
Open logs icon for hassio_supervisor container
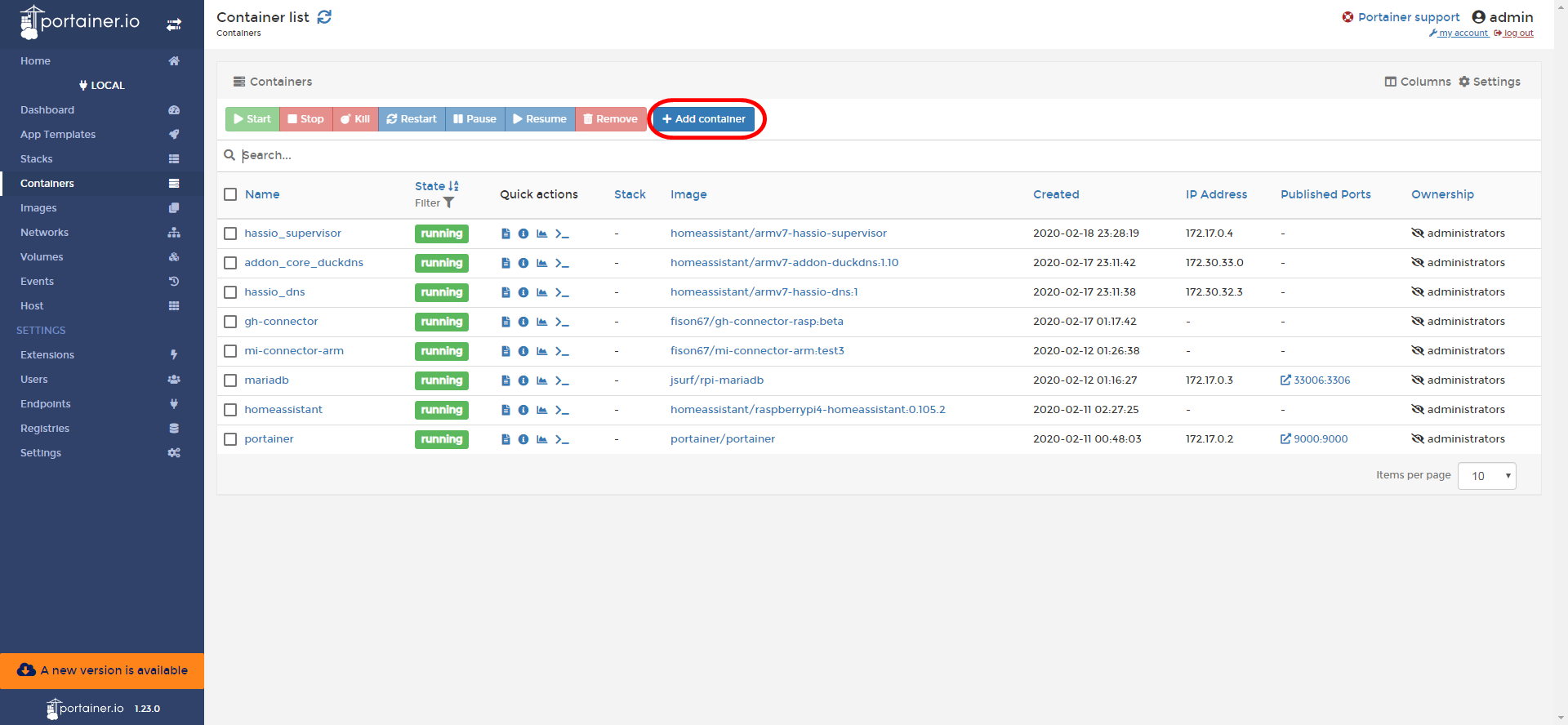(x=506, y=234)
